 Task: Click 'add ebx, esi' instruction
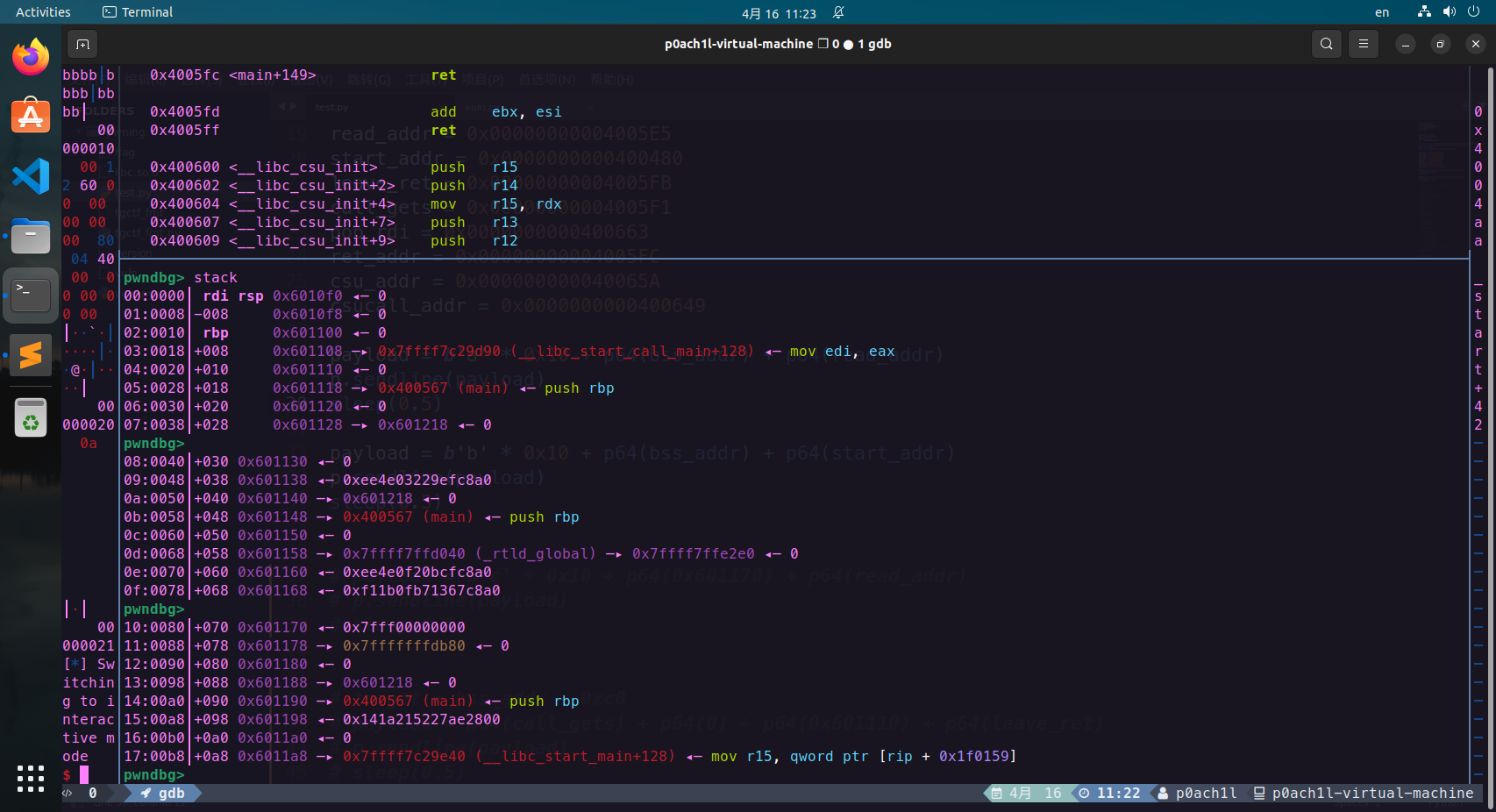point(495,111)
